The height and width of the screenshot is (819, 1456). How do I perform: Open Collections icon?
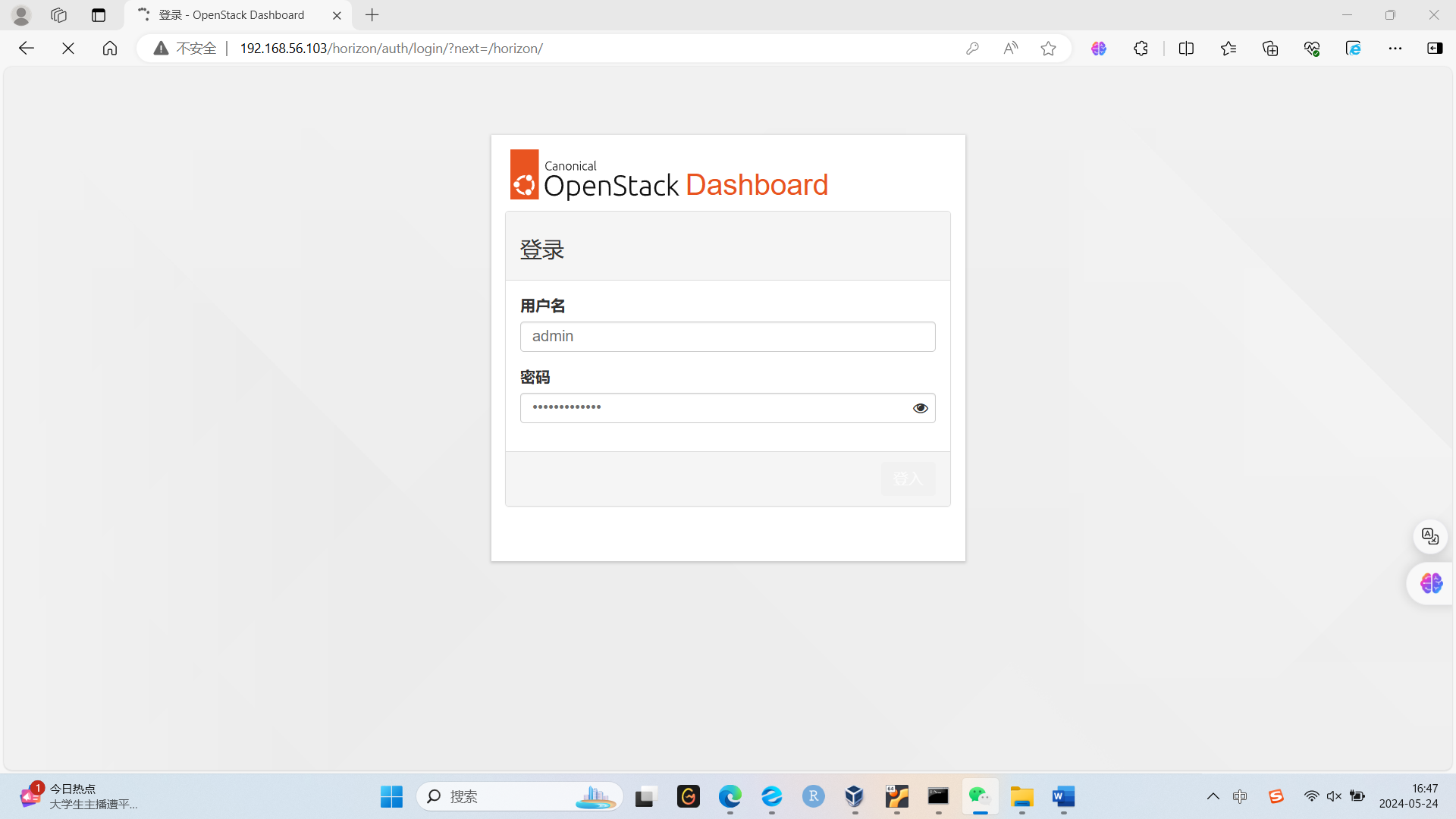point(1270,49)
